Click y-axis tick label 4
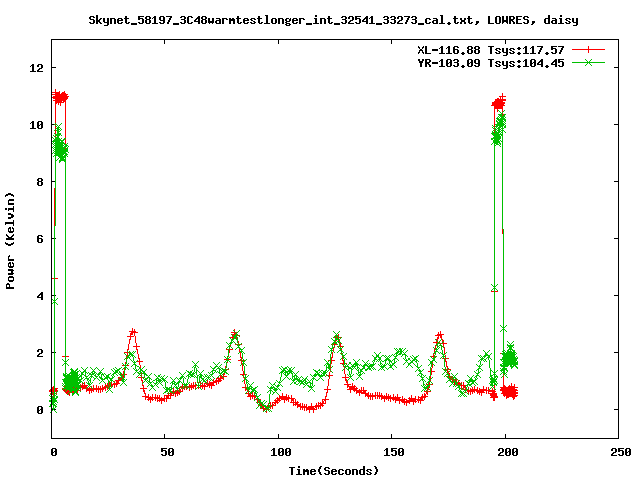Viewport: 640px width, 480px height. click(40, 296)
